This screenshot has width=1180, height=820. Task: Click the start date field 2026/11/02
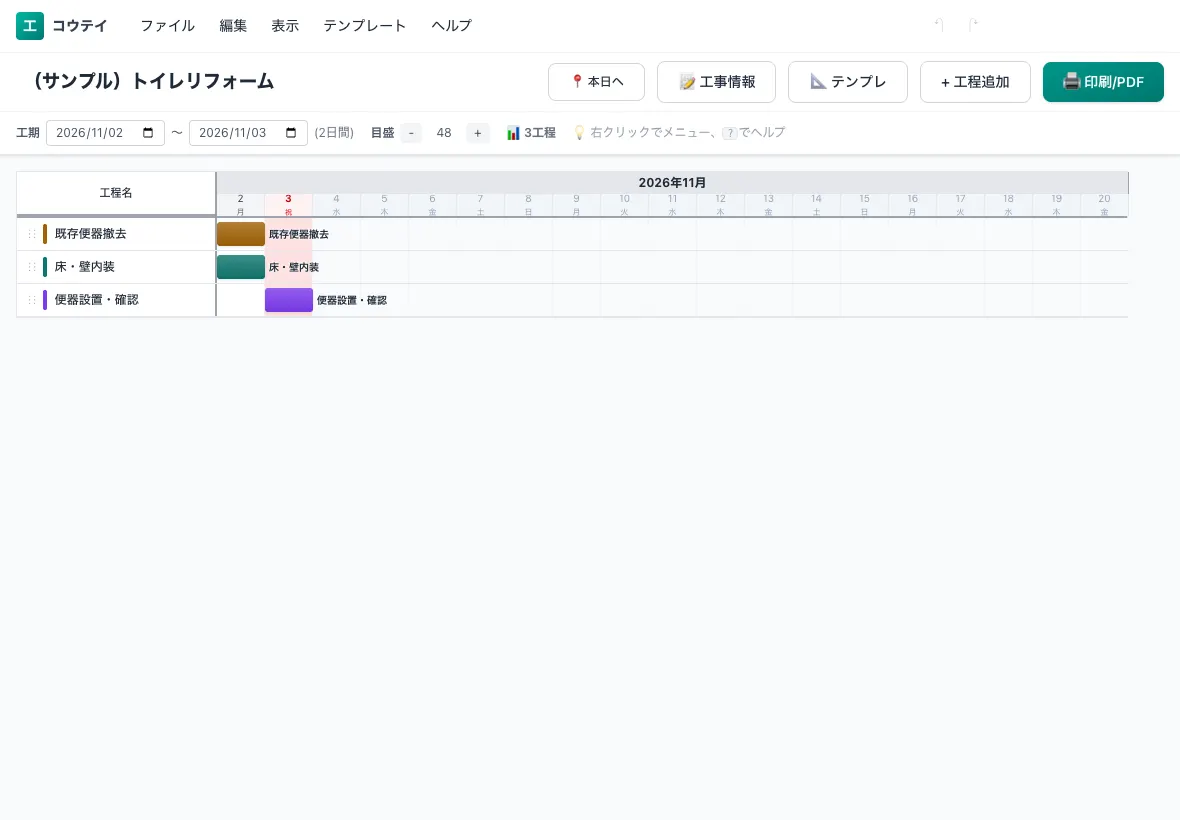(x=105, y=133)
